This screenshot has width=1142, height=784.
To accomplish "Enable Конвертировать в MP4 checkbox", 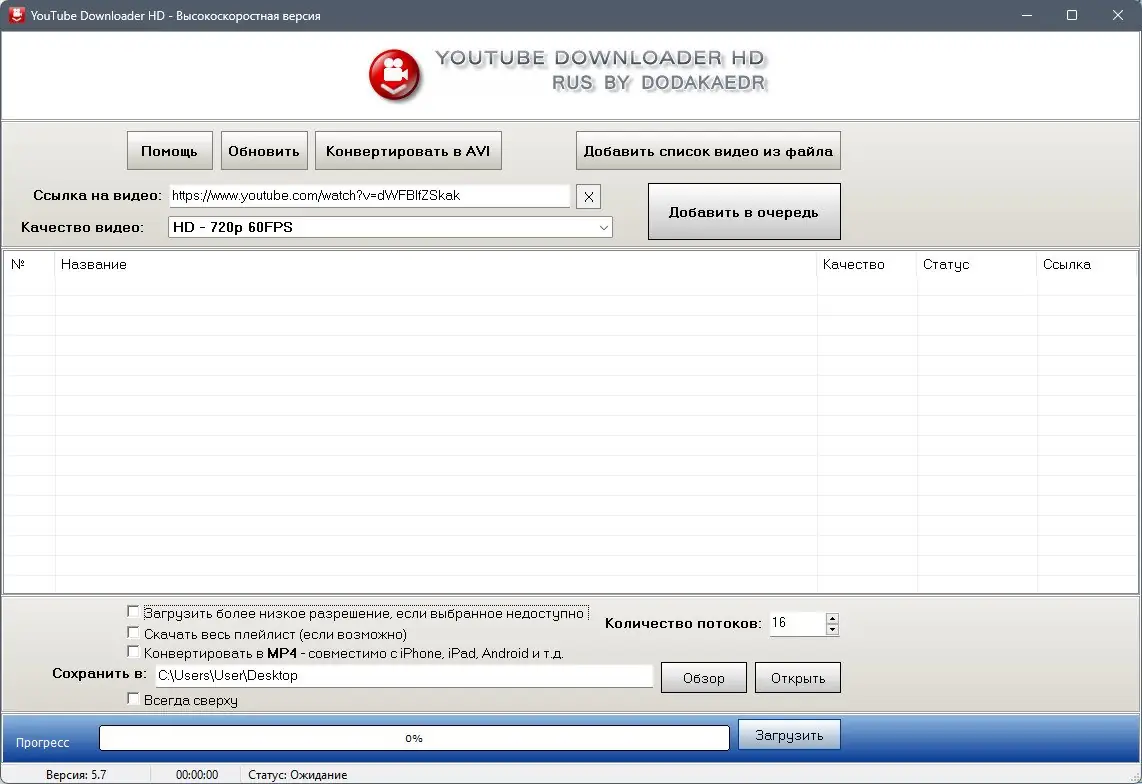I will click(x=133, y=651).
